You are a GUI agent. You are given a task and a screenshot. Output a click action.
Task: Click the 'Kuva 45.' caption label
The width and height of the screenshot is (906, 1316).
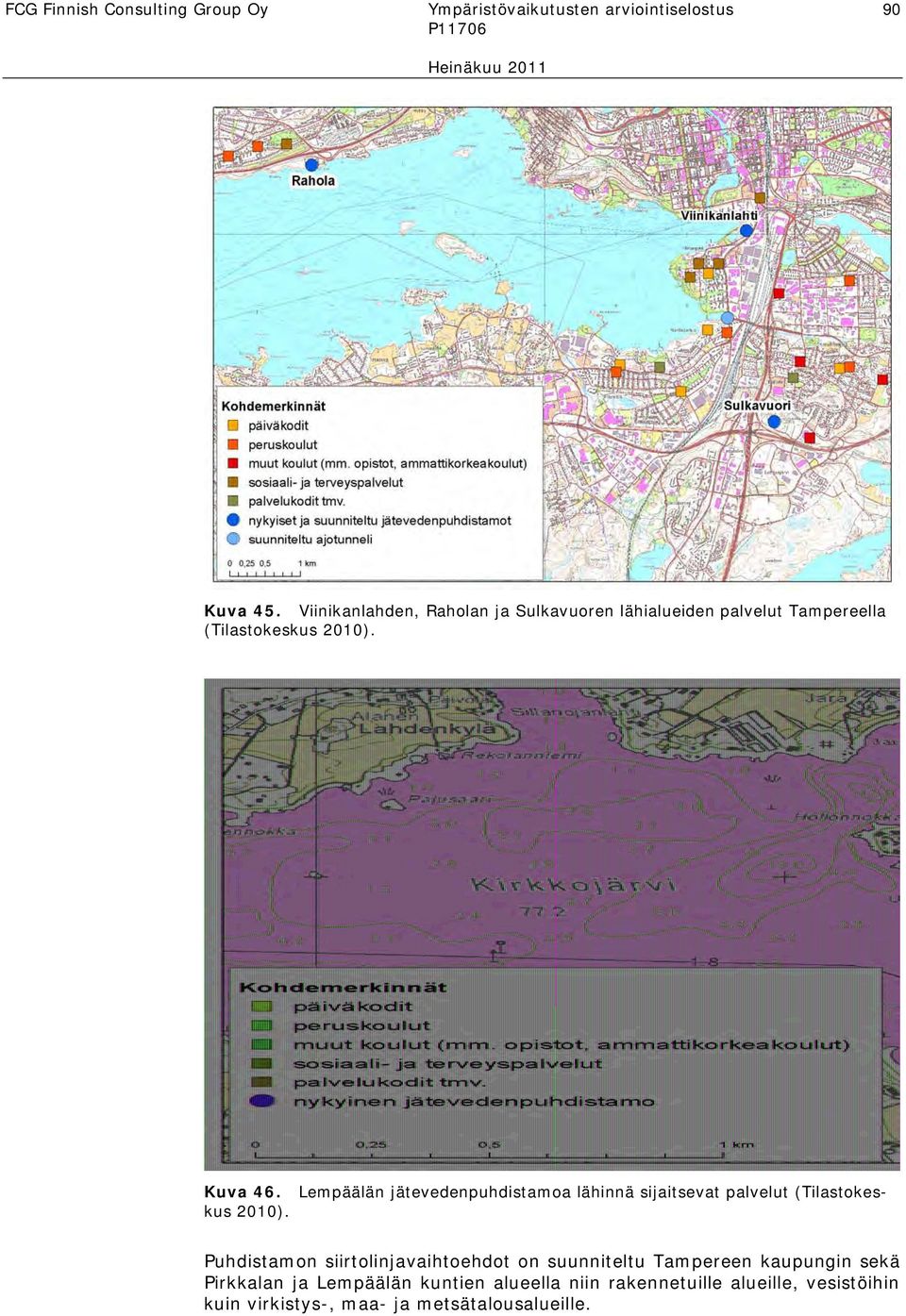pos(243,611)
